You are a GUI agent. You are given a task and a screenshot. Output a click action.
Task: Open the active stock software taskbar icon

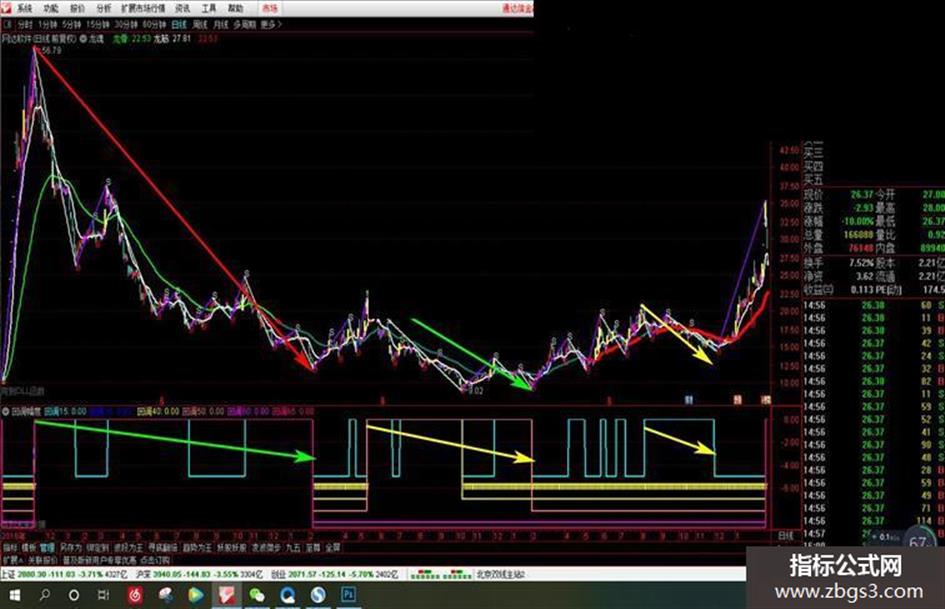tap(226, 595)
